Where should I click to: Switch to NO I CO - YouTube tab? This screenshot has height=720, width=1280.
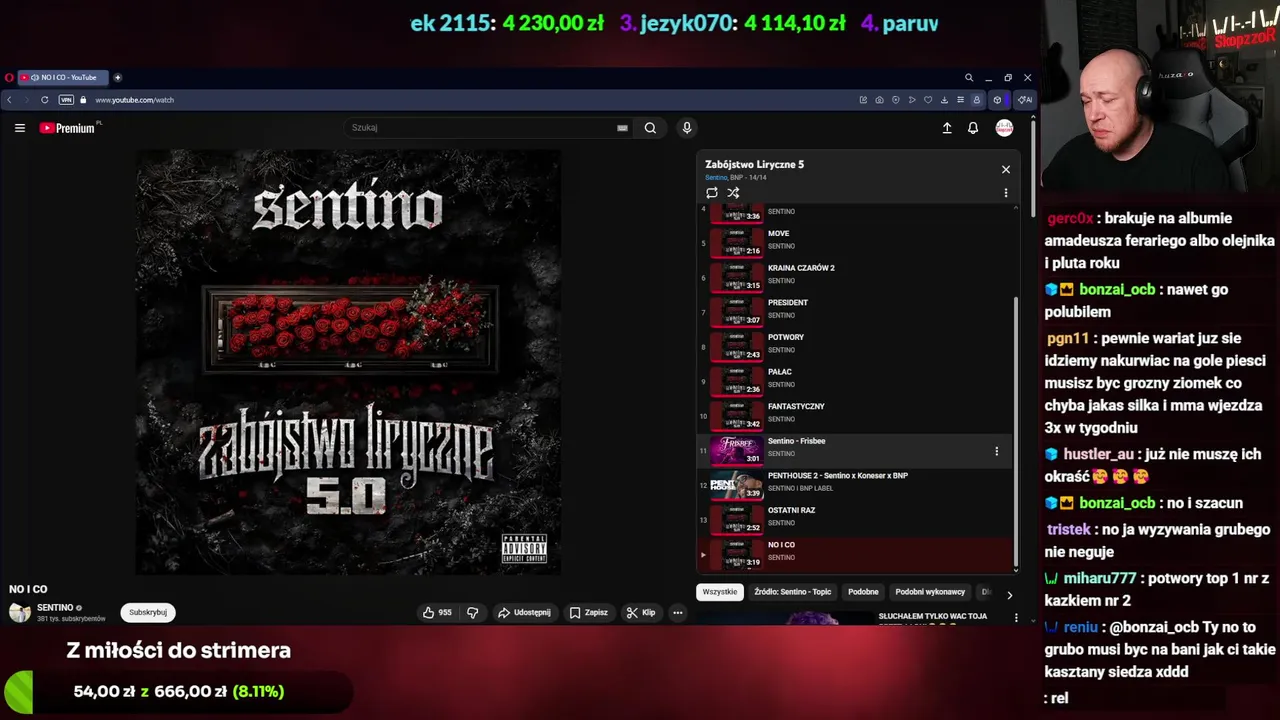point(63,77)
